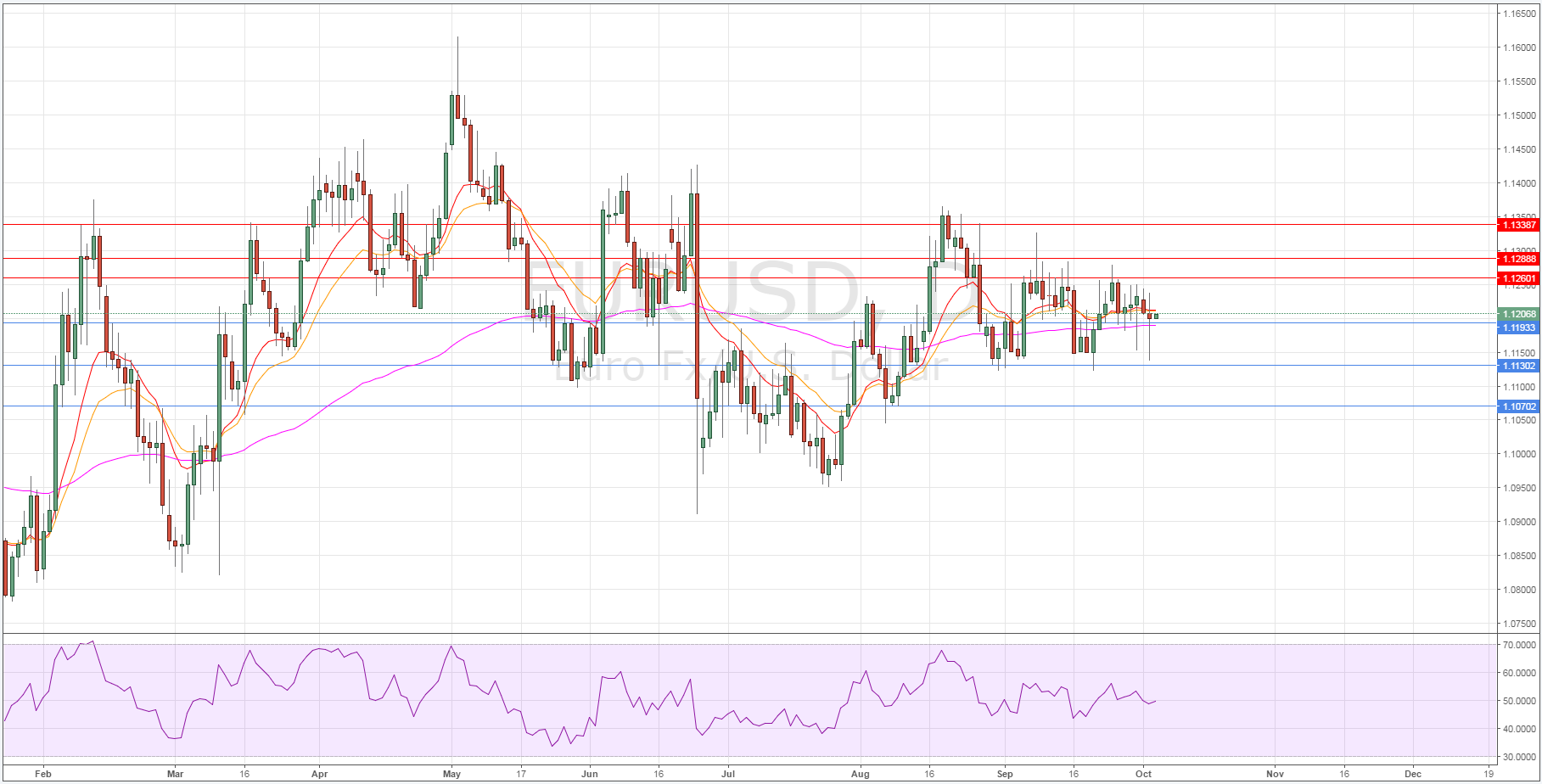
Task: Select the Dec date axis label
Action: [x=1413, y=774]
